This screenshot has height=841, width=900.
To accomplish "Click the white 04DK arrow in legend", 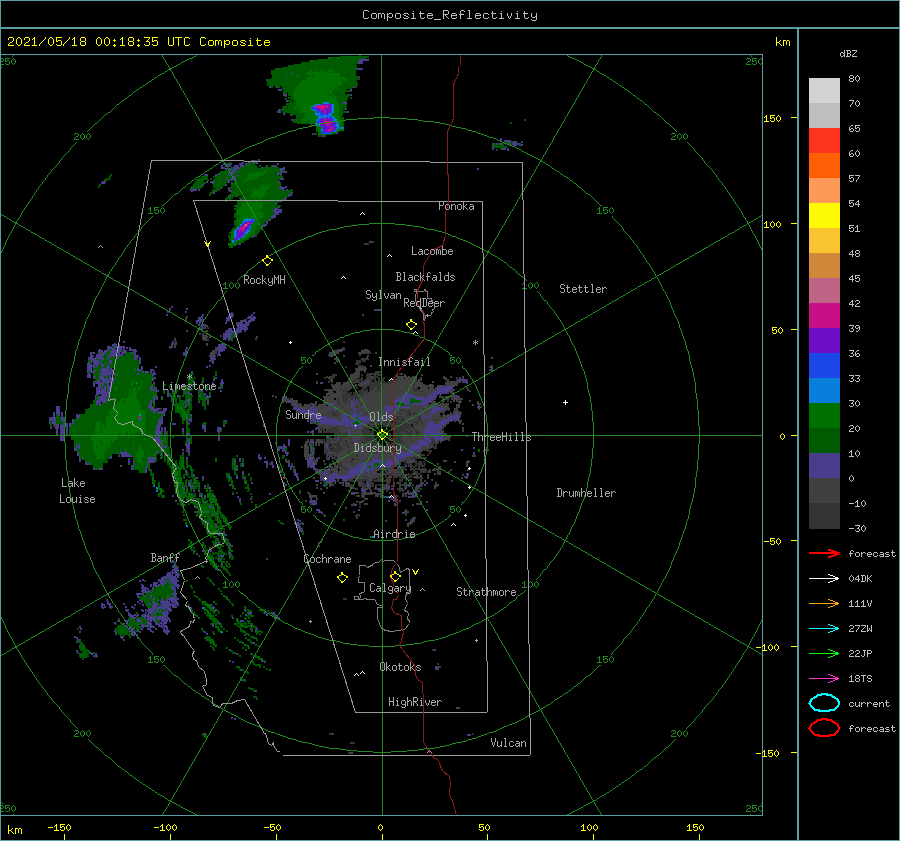I will (824, 579).
